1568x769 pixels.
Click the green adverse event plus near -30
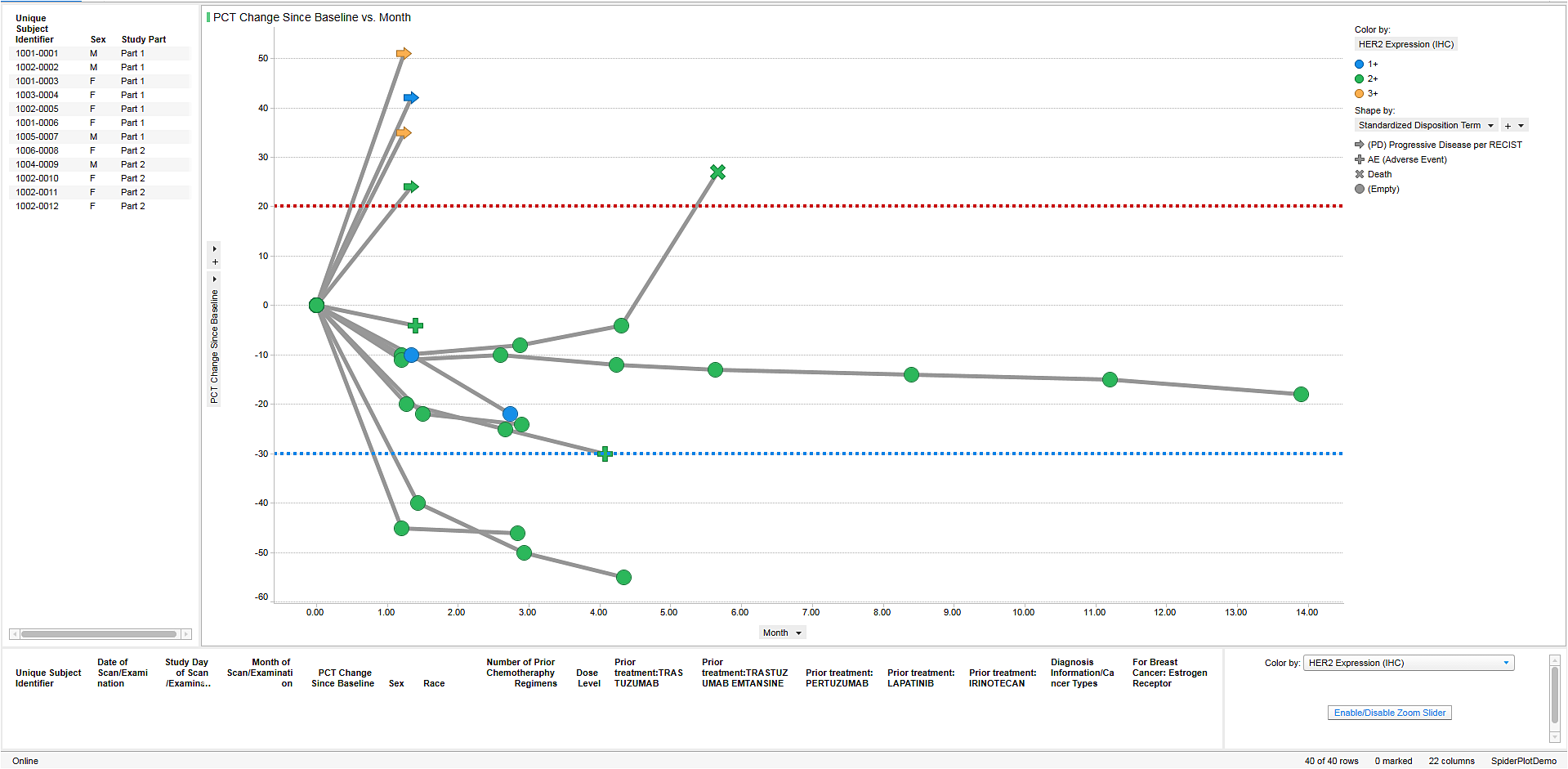[605, 454]
